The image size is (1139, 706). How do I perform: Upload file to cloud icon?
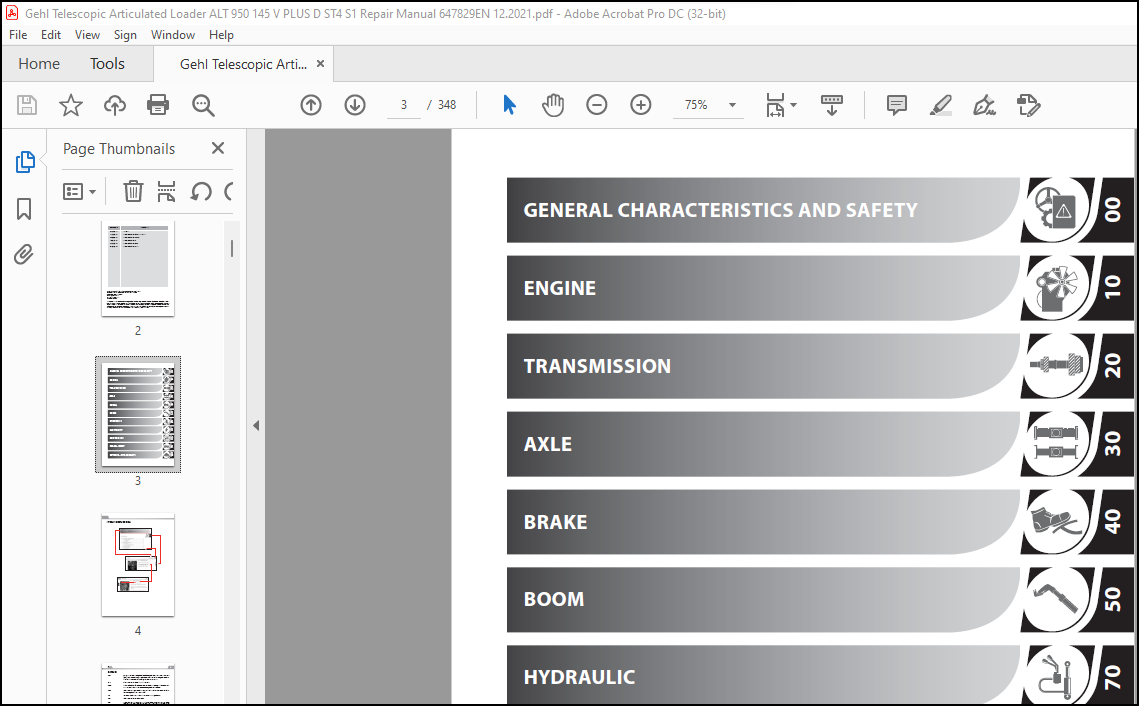click(x=114, y=105)
